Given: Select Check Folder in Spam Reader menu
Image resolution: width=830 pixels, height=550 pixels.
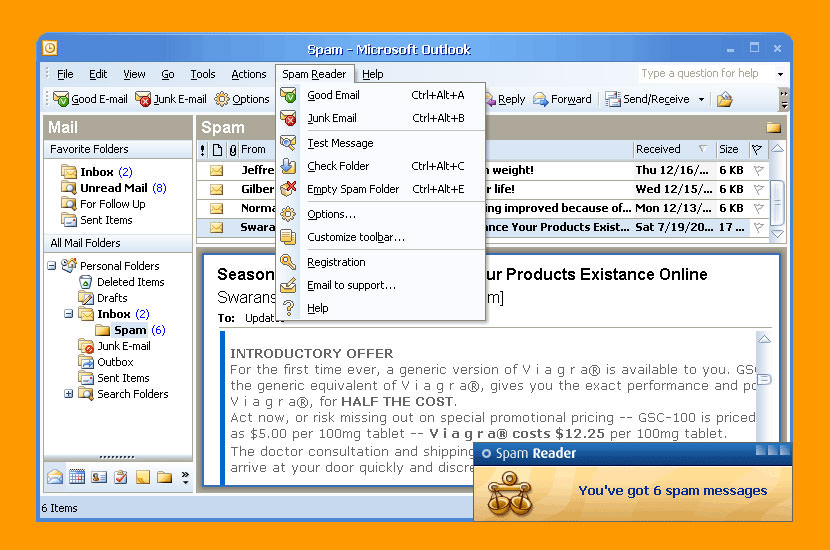Looking at the screenshot, I should [338, 166].
